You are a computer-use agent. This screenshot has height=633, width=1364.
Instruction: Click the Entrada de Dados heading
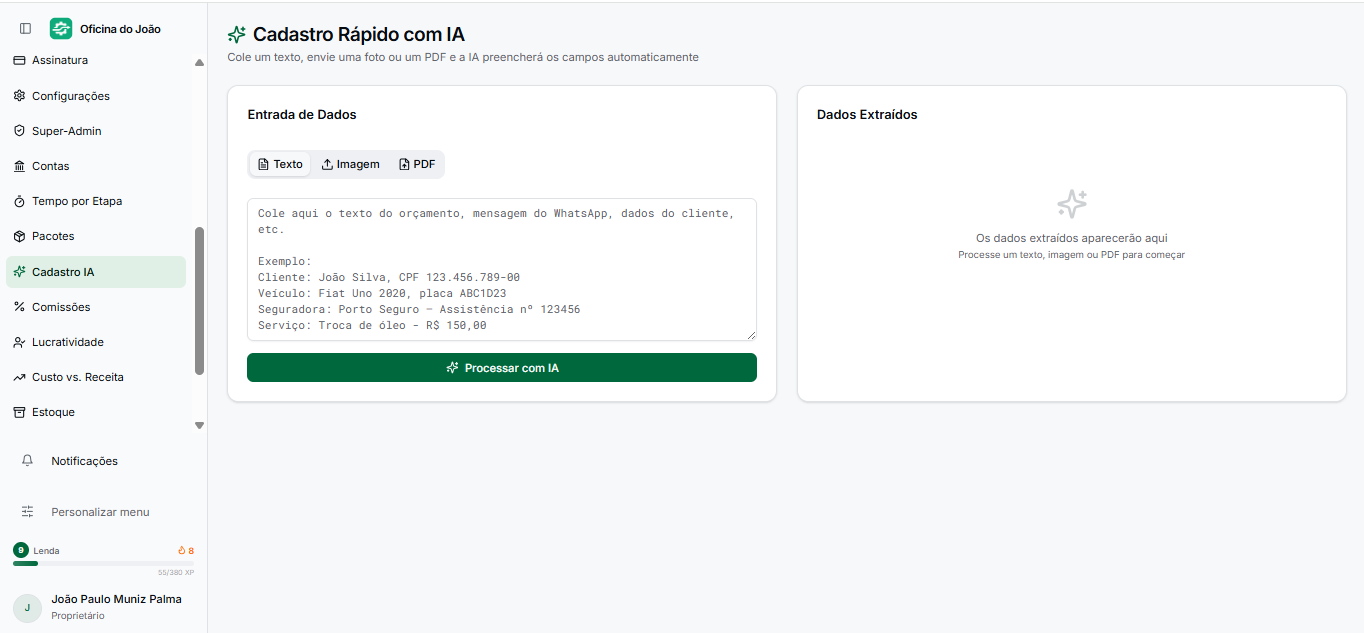point(302,115)
